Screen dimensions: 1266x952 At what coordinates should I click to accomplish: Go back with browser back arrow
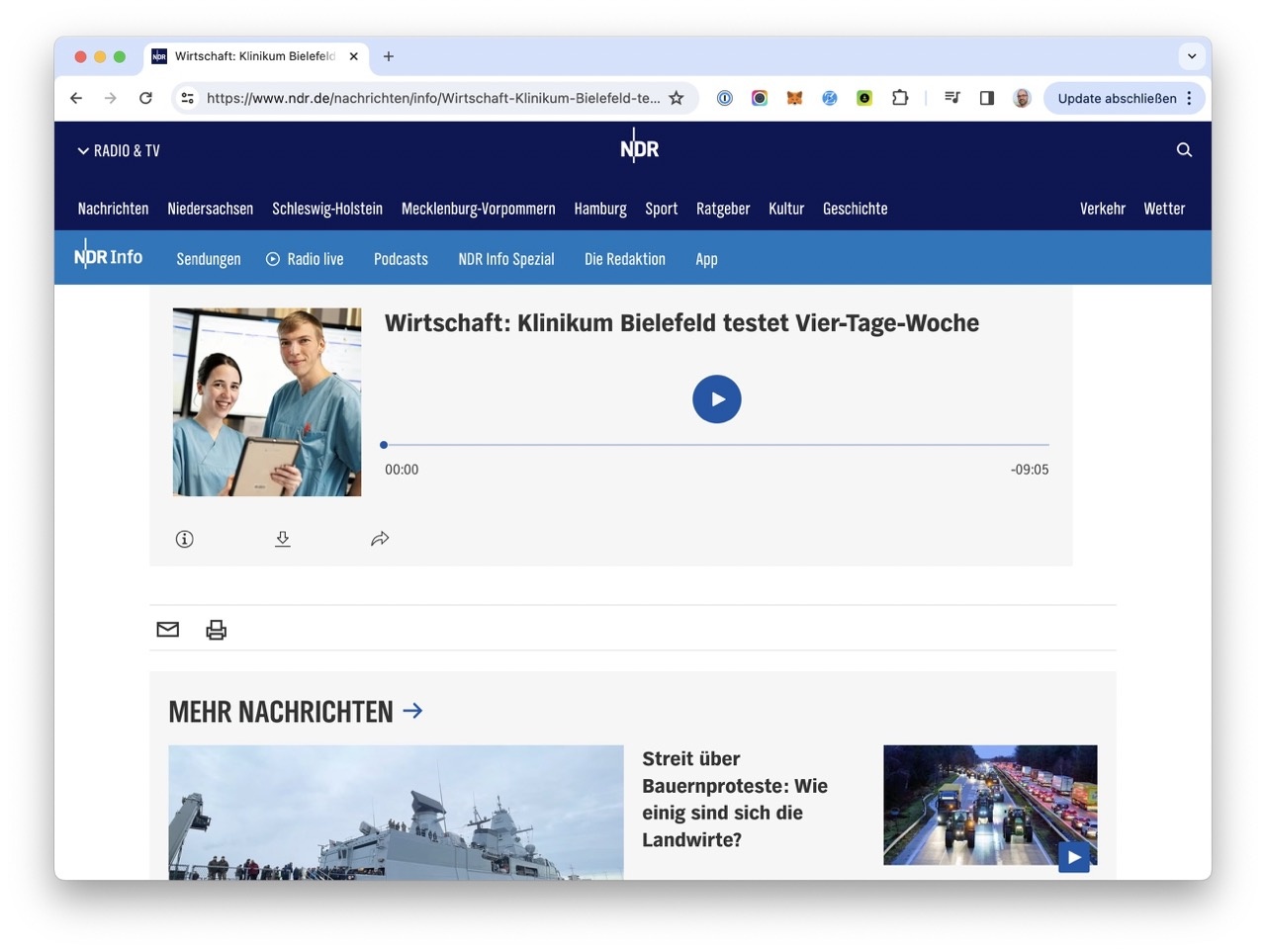(76, 98)
